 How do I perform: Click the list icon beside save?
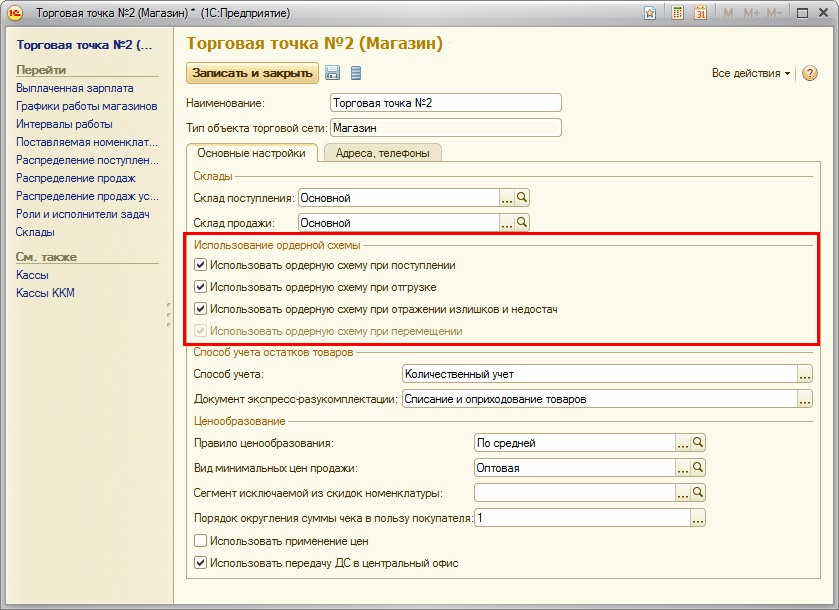[356, 73]
